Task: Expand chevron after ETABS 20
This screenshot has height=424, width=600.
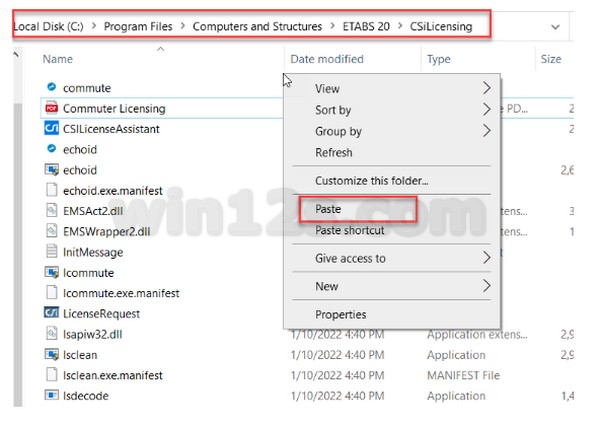Action: point(400,26)
